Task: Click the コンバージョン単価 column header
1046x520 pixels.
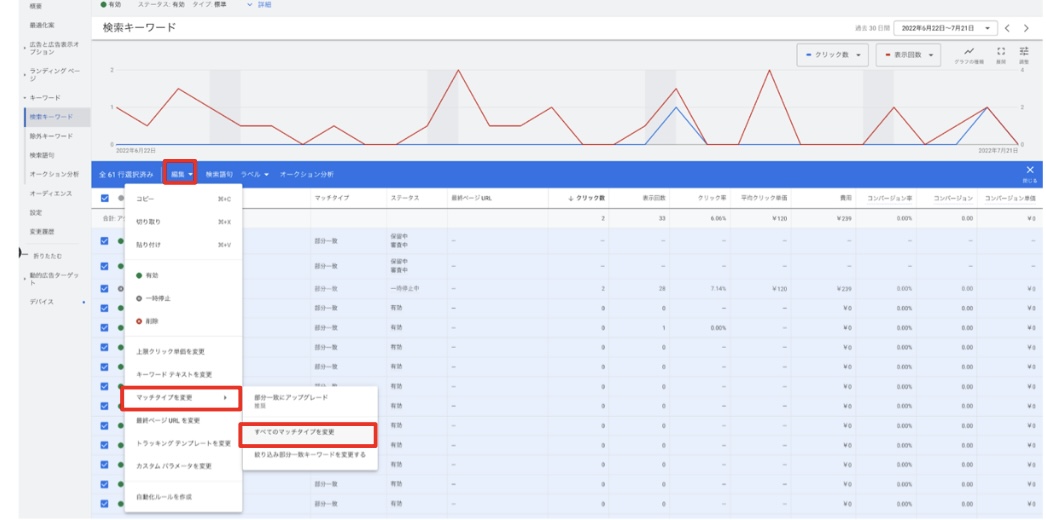Action: point(1011,198)
